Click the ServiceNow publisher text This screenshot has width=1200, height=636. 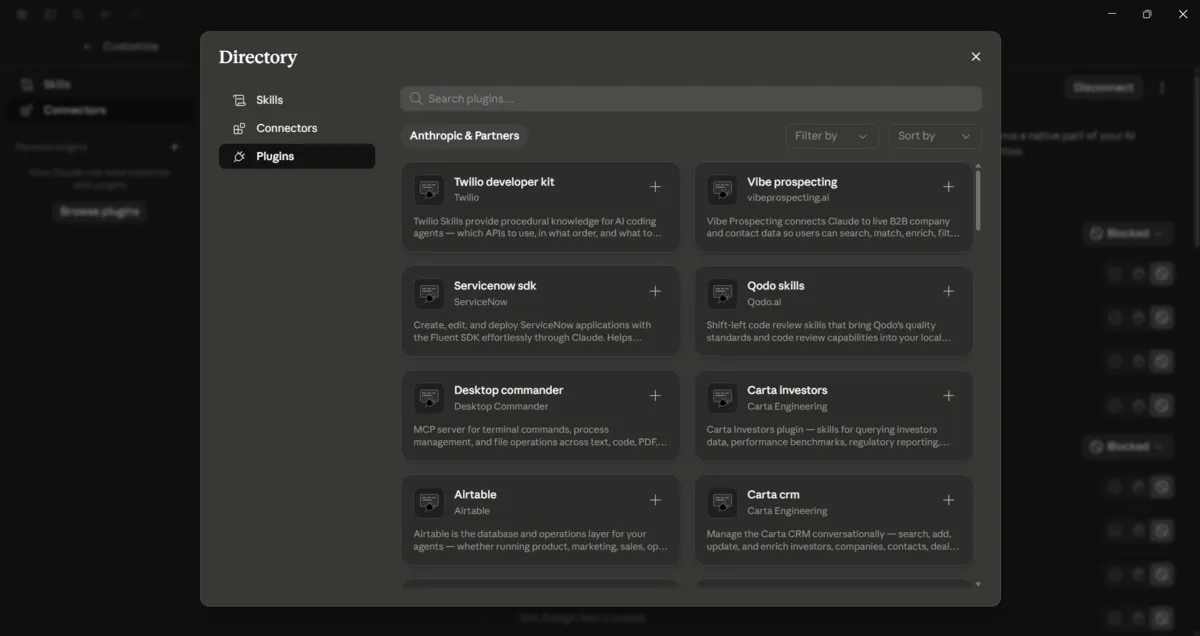point(481,302)
